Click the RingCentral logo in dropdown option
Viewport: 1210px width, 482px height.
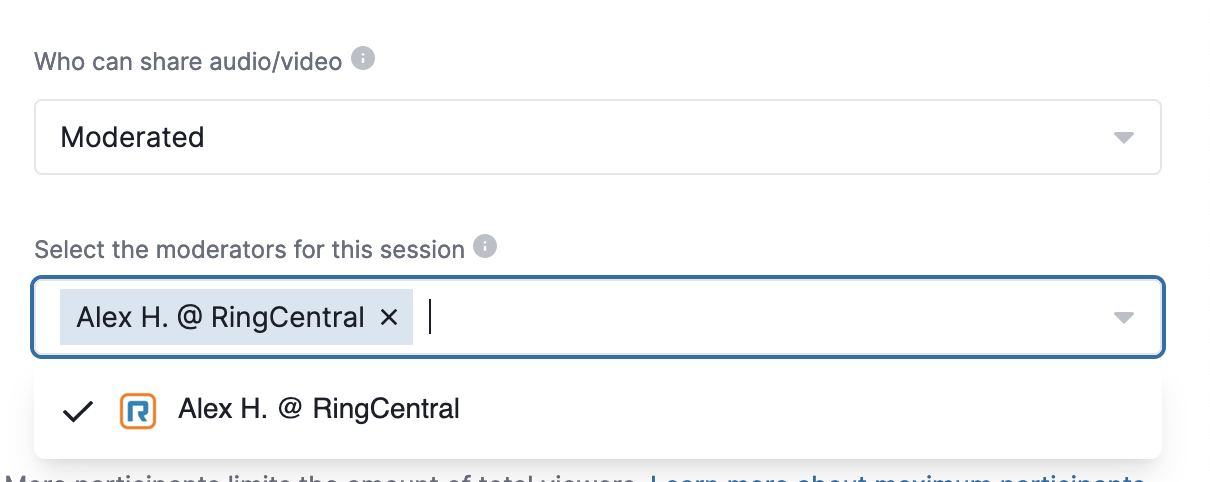(138, 410)
